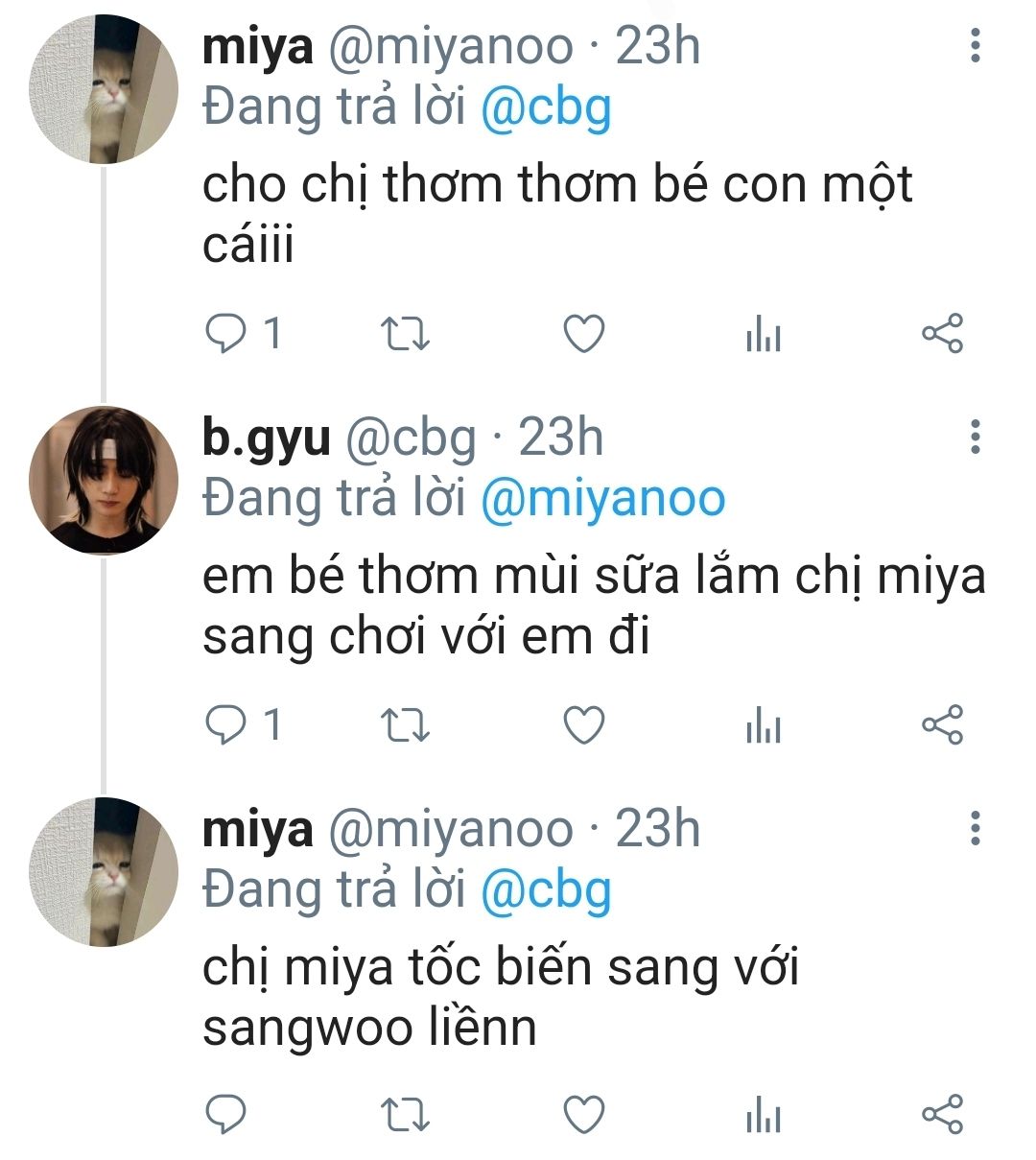Share miya's first tweet
The height and width of the screenshot is (1160, 1036).
tap(942, 334)
